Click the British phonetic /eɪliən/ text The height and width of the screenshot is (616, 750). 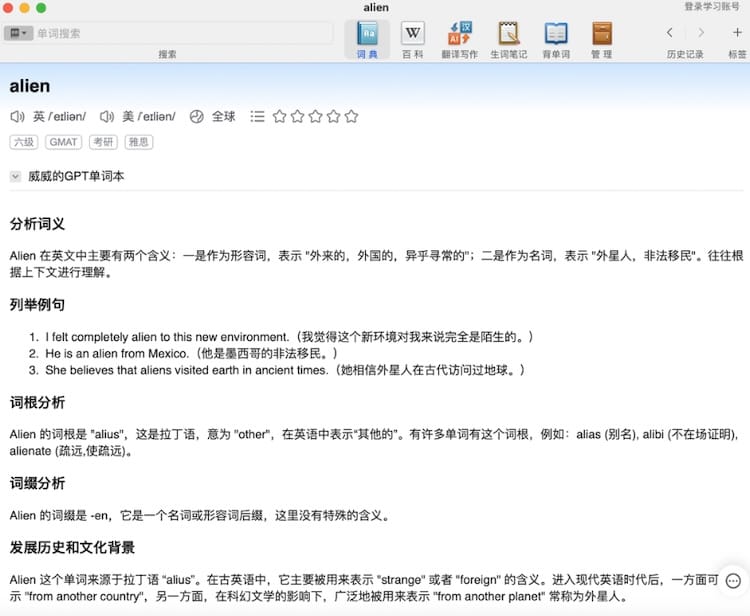66,116
